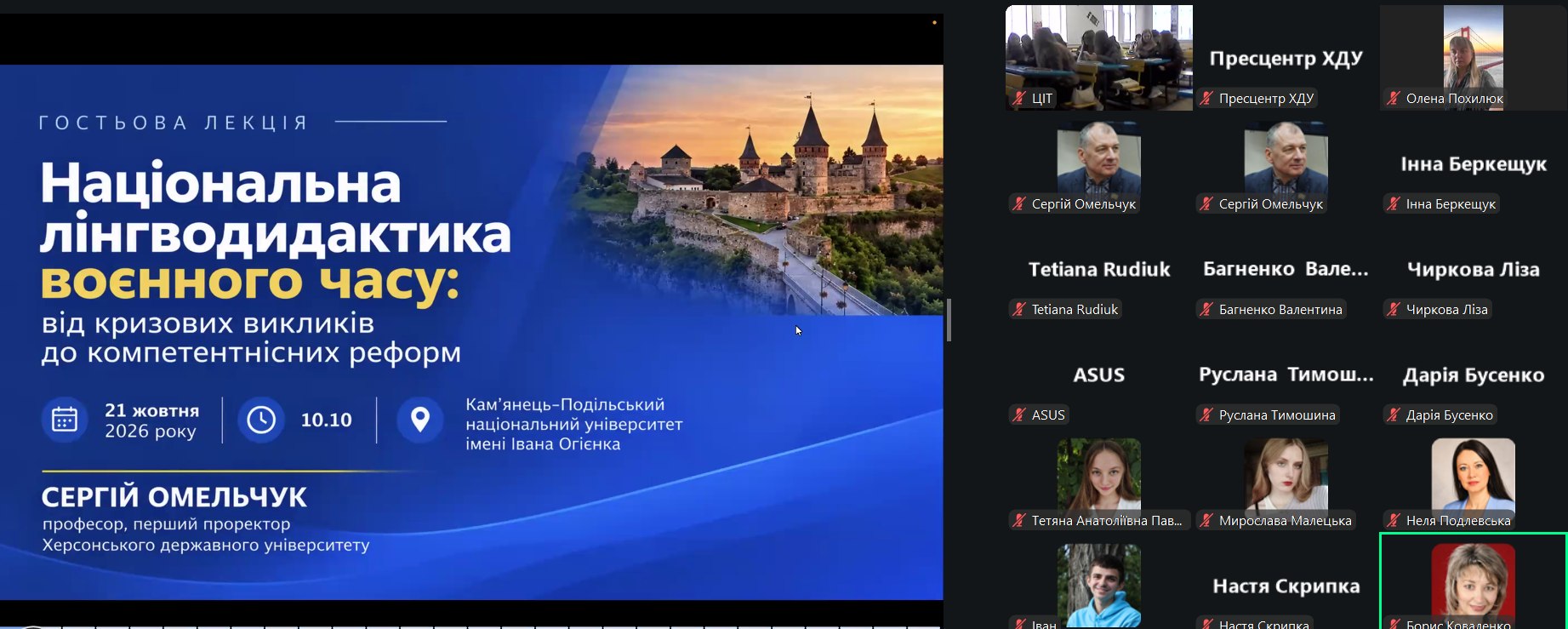This screenshot has width=1568, height=629.
Task: Click the muted mic icon beside Тетяна Анатоліївна Пав...
Action: tap(1019, 521)
